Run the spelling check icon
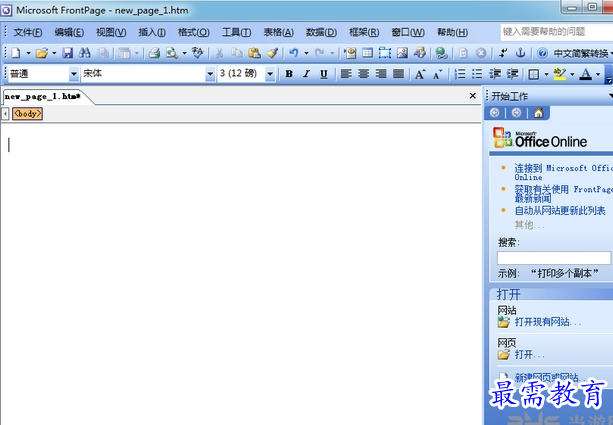Image resolution: width=613 pixels, height=425 pixels. 197,53
